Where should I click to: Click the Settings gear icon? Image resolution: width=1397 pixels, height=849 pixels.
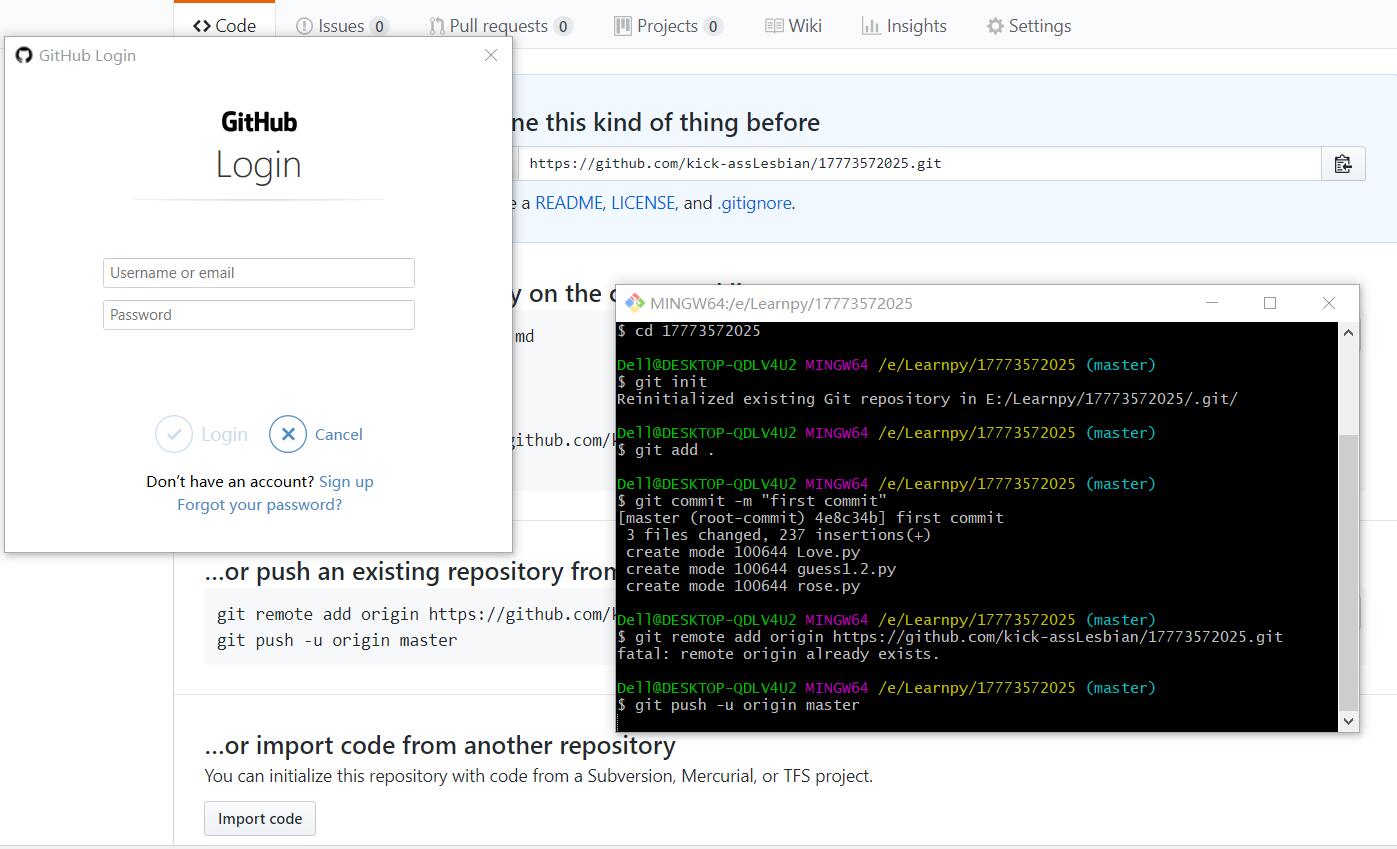[x=994, y=26]
